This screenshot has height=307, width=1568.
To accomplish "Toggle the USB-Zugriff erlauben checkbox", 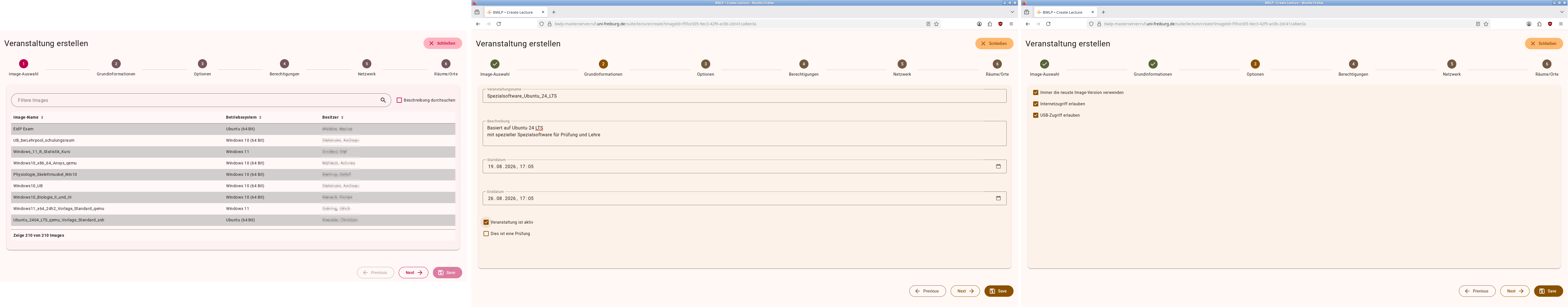I will tap(1035, 115).
